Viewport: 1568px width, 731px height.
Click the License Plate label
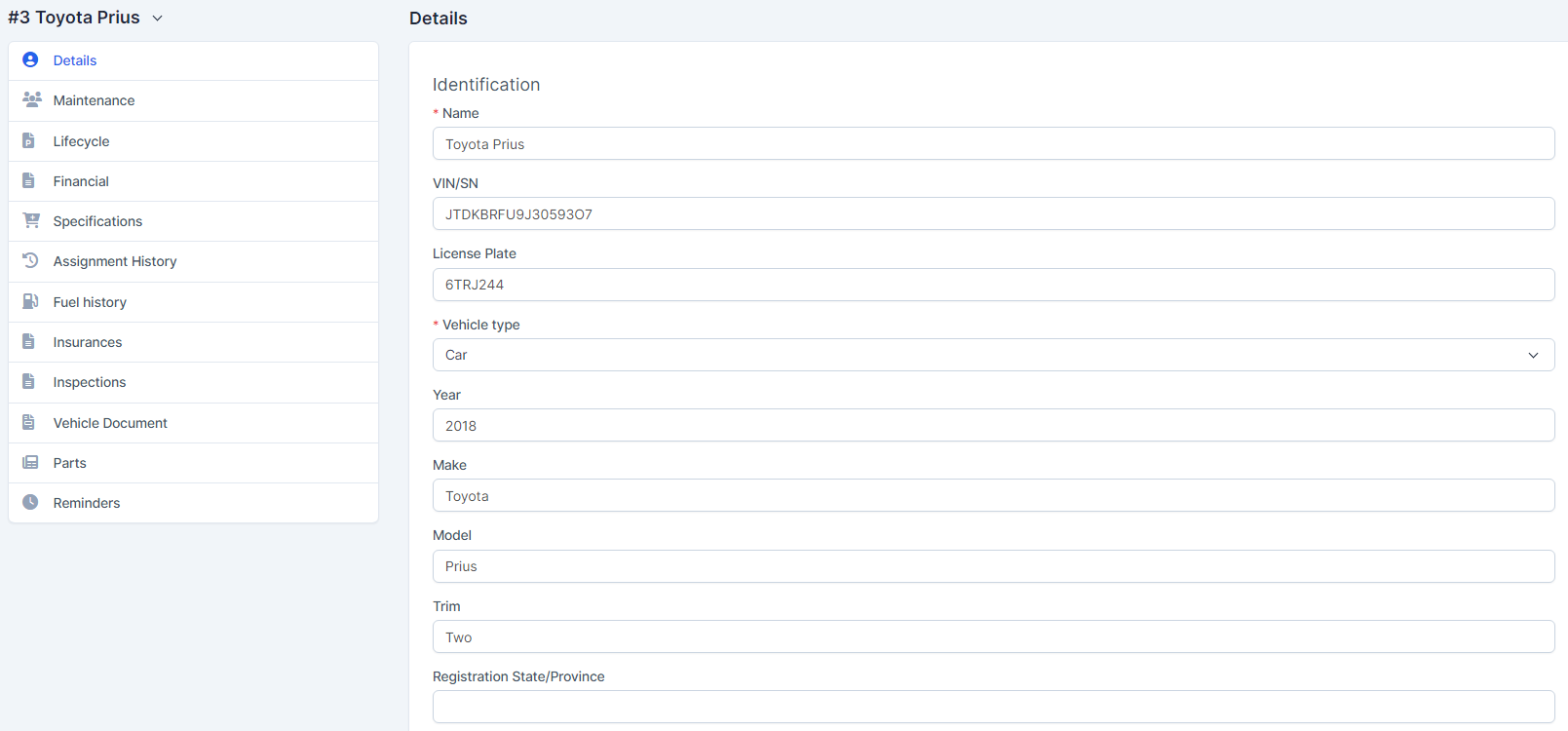click(475, 253)
